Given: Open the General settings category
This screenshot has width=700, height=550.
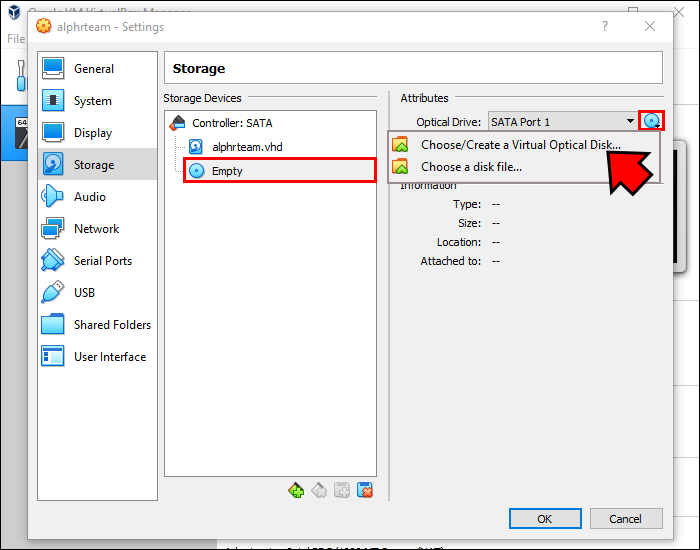Looking at the screenshot, I should tap(97, 69).
